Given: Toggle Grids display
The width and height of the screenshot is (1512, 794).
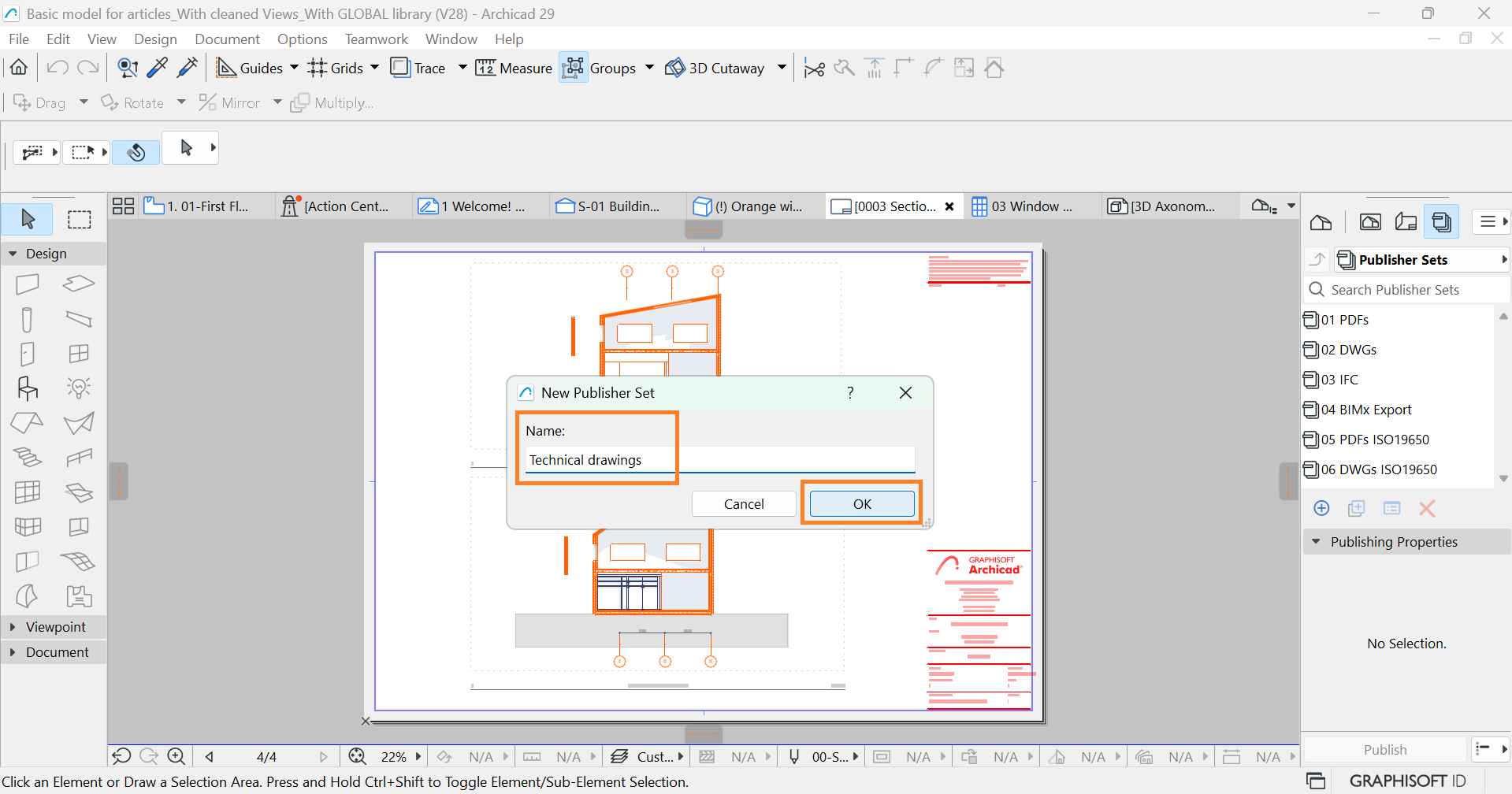Looking at the screenshot, I should click(336, 68).
